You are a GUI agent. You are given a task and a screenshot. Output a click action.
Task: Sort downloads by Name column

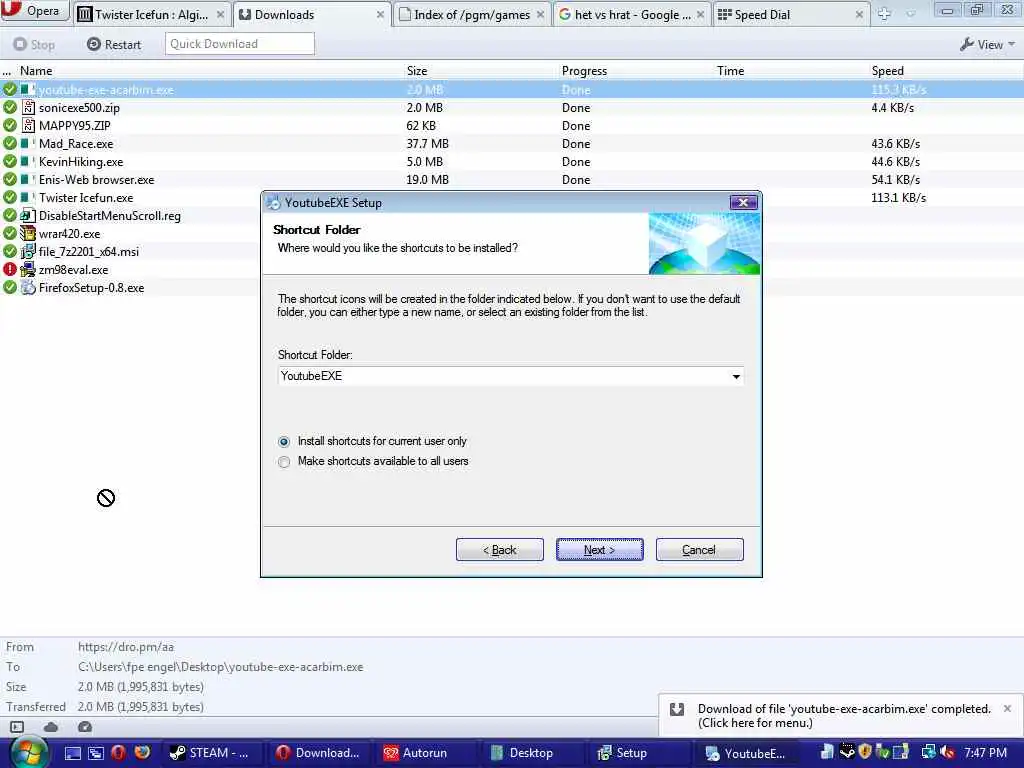[x=36, y=71]
